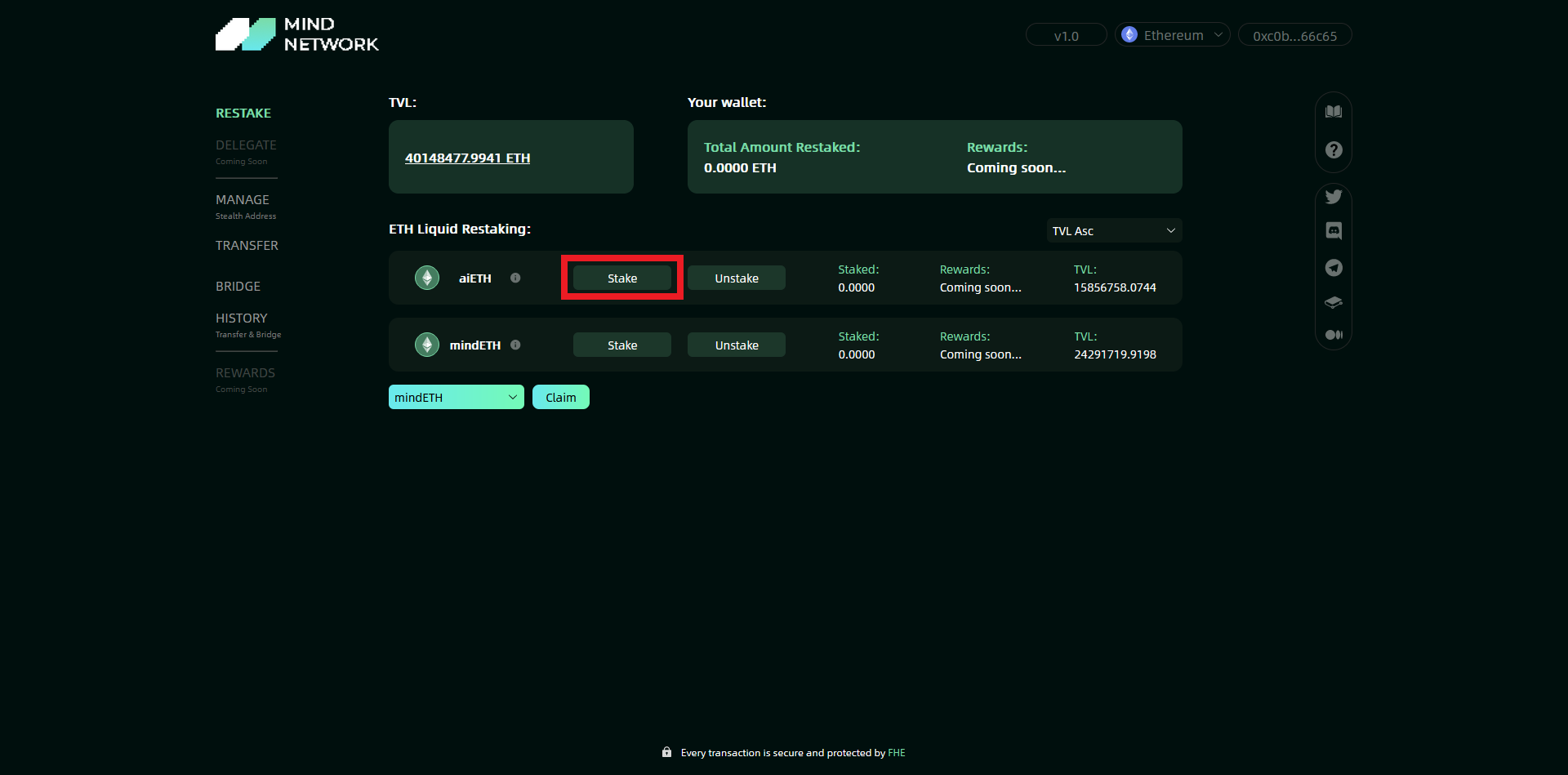Click the help question mark icon

coord(1333,150)
